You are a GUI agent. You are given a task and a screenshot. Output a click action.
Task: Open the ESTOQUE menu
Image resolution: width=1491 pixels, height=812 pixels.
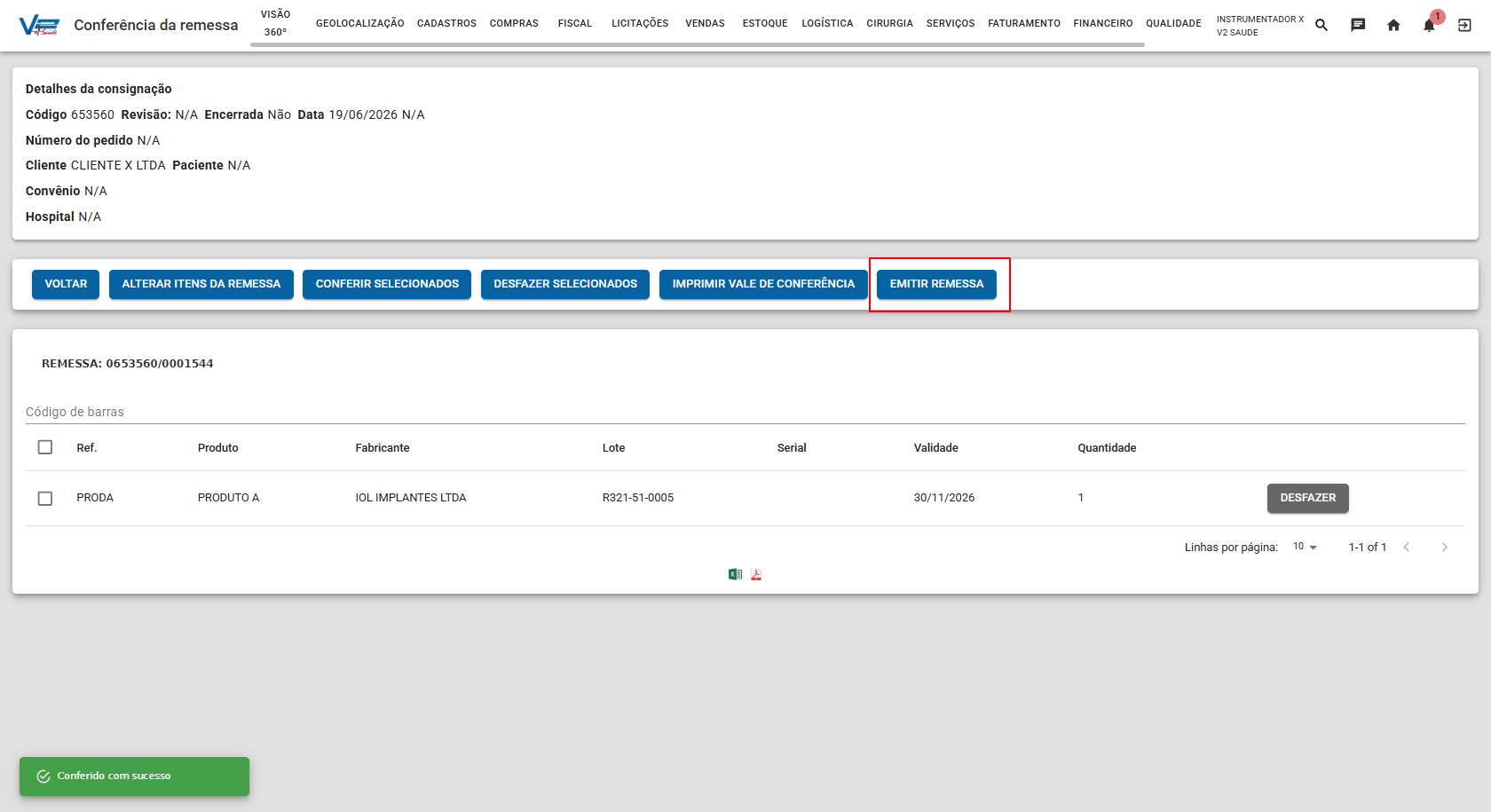coord(765,23)
